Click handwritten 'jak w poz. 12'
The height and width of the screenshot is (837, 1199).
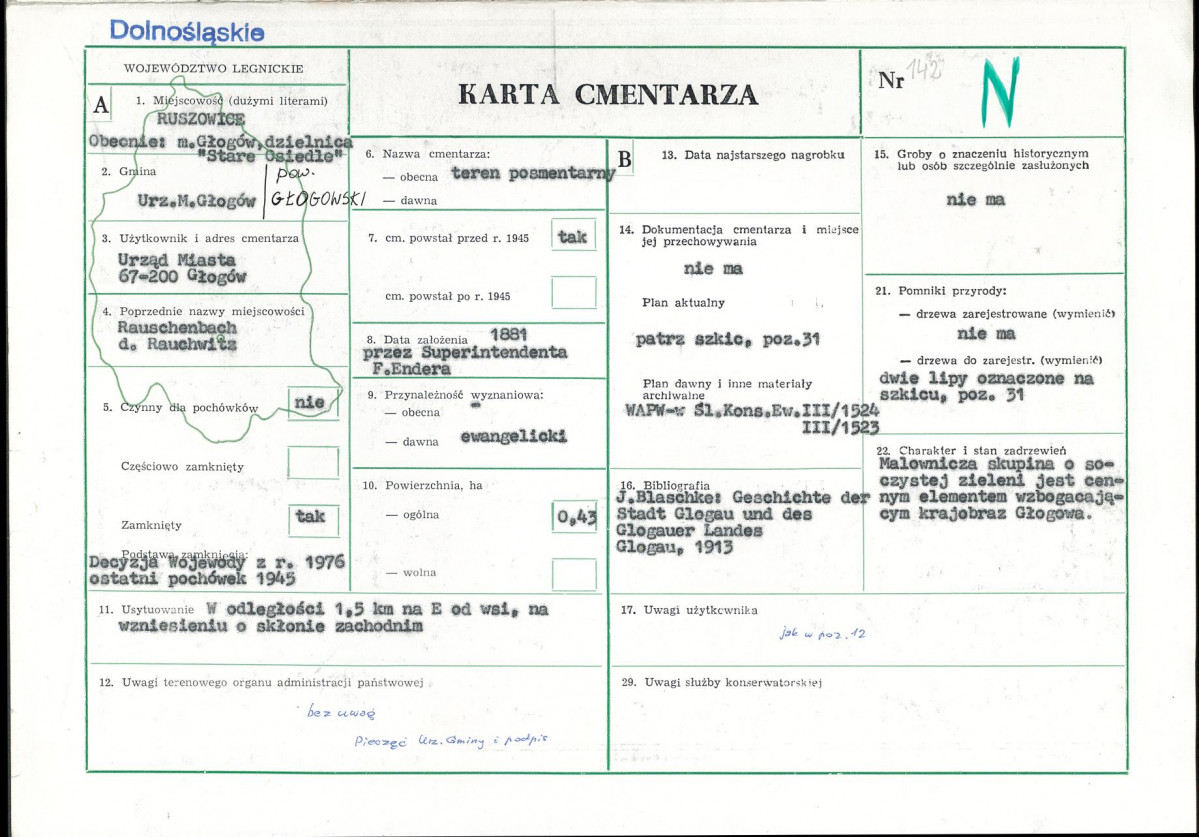point(823,633)
